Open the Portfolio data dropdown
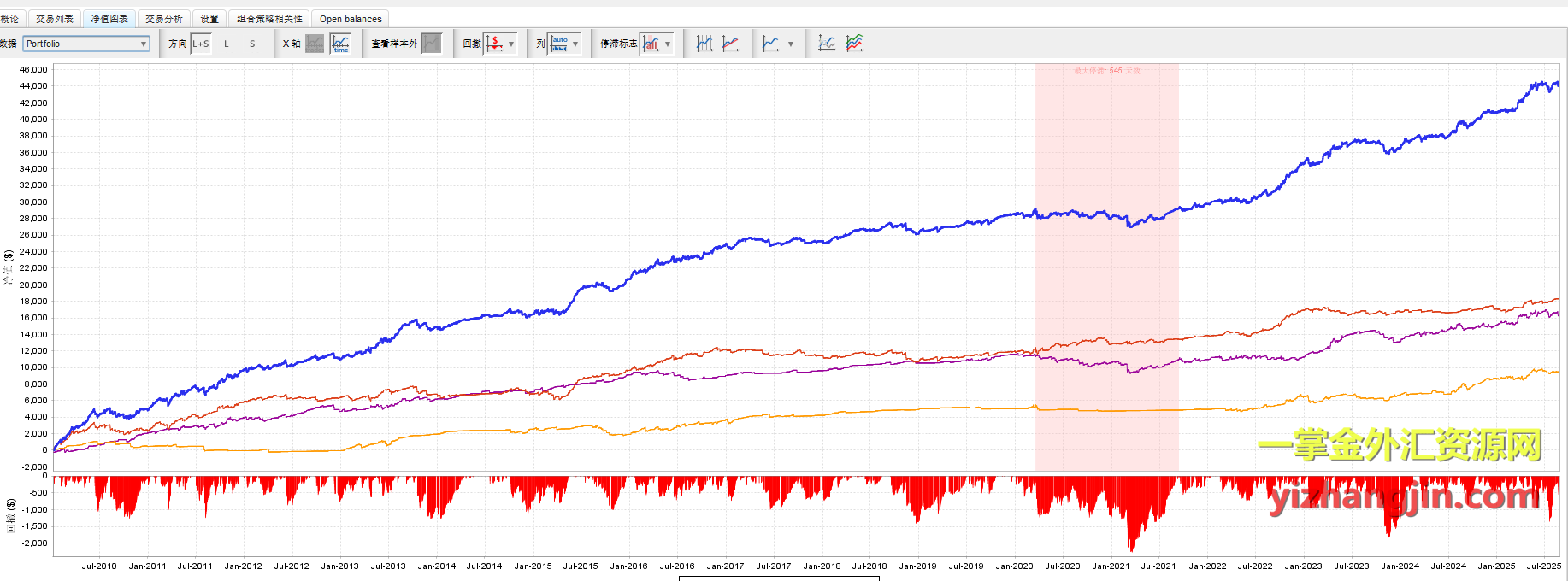Image resolution: width=1568 pixels, height=581 pixels. coord(86,44)
